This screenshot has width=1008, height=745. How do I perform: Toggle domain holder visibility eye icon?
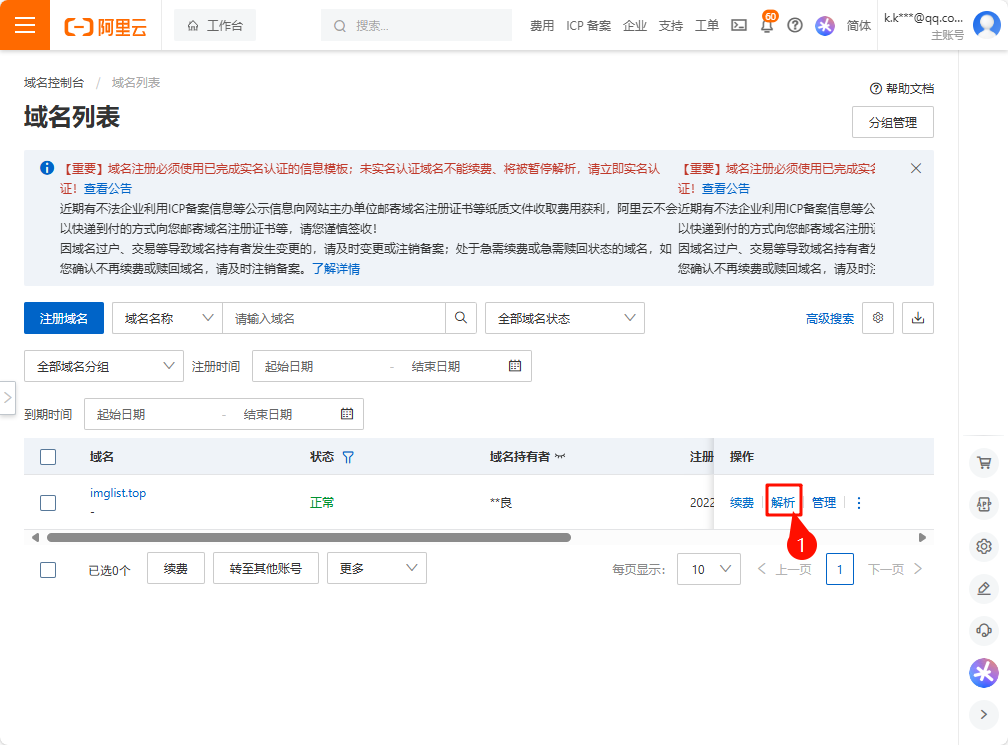[x=560, y=456]
